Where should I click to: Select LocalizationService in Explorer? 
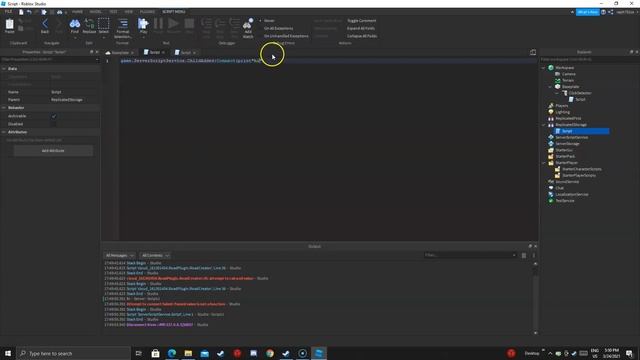coord(571,194)
